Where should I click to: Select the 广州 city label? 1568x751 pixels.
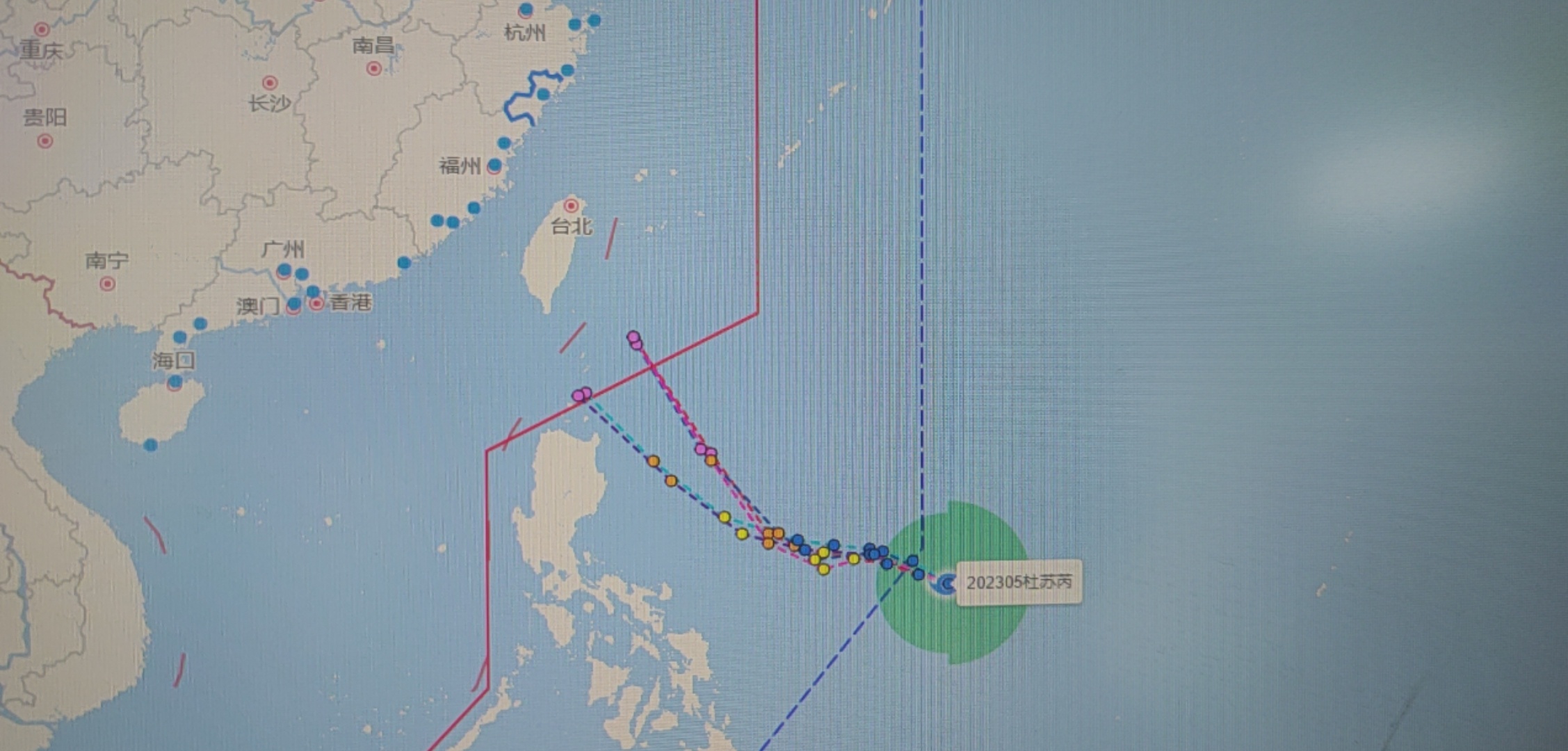(x=283, y=249)
